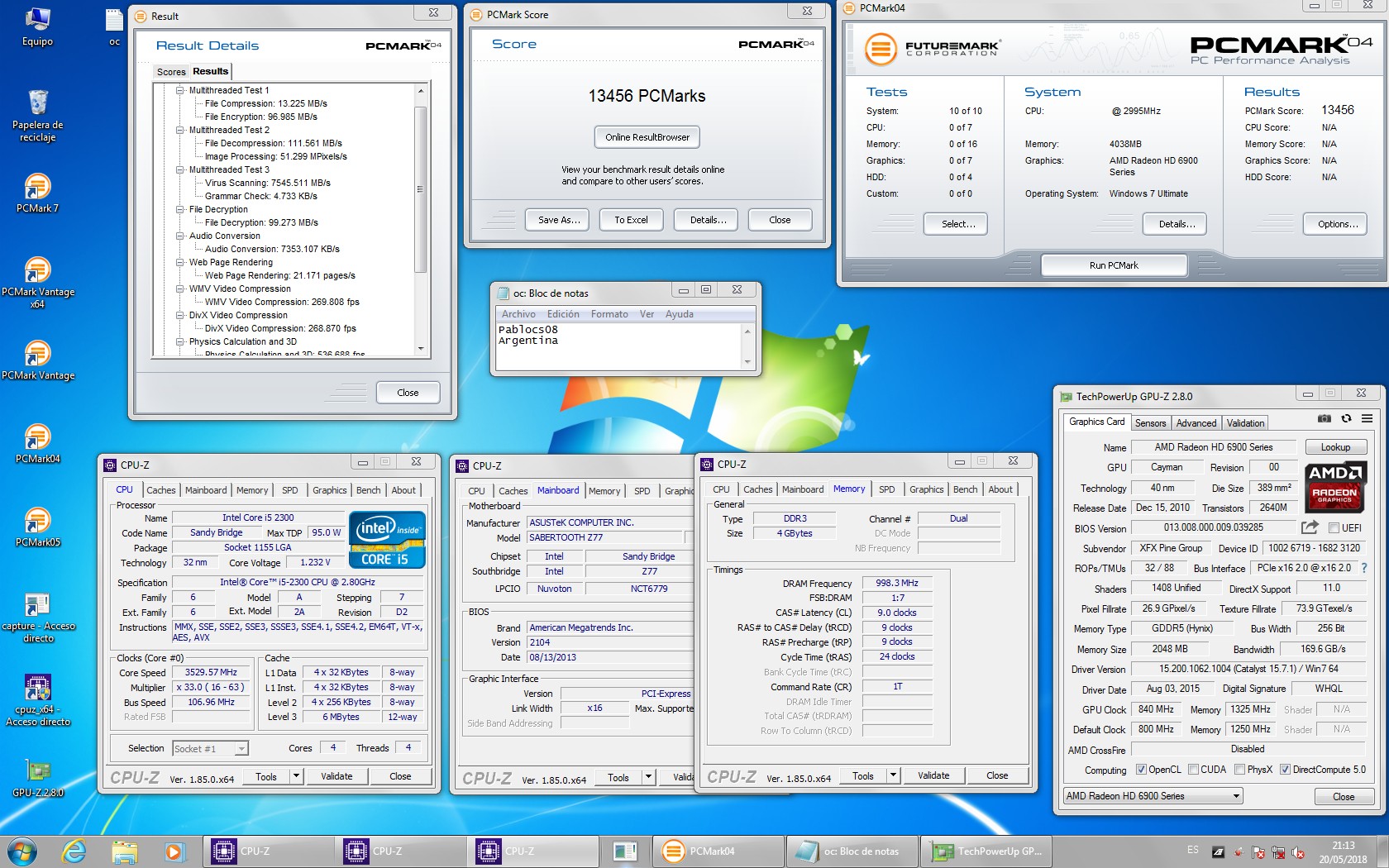Switch to the SPD tab in the CPU-Z Memory window

pyautogui.click(x=886, y=489)
